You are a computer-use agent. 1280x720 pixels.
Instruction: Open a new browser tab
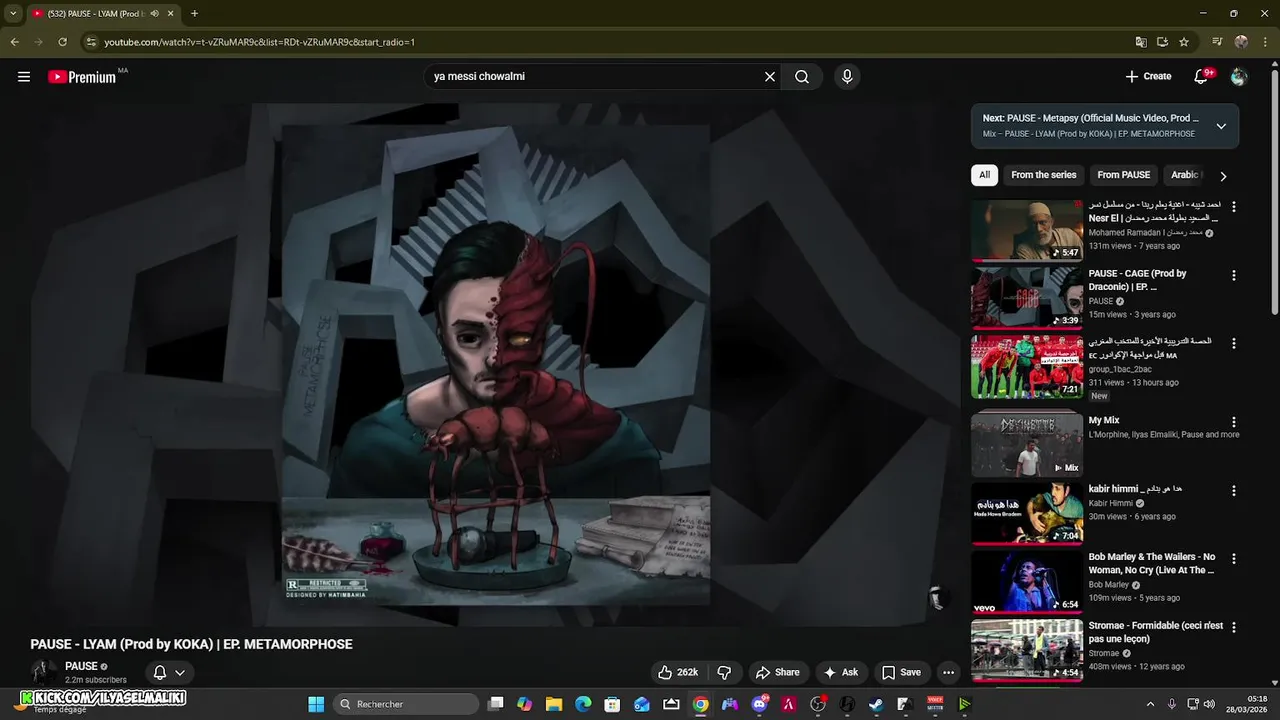[194, 14]
